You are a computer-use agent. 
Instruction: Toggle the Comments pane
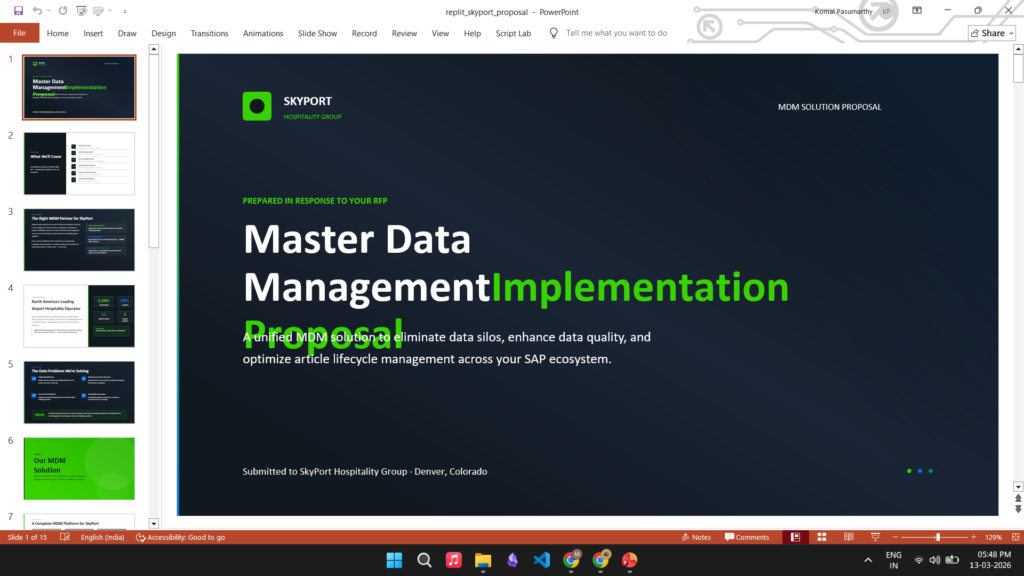pos(746,537)
